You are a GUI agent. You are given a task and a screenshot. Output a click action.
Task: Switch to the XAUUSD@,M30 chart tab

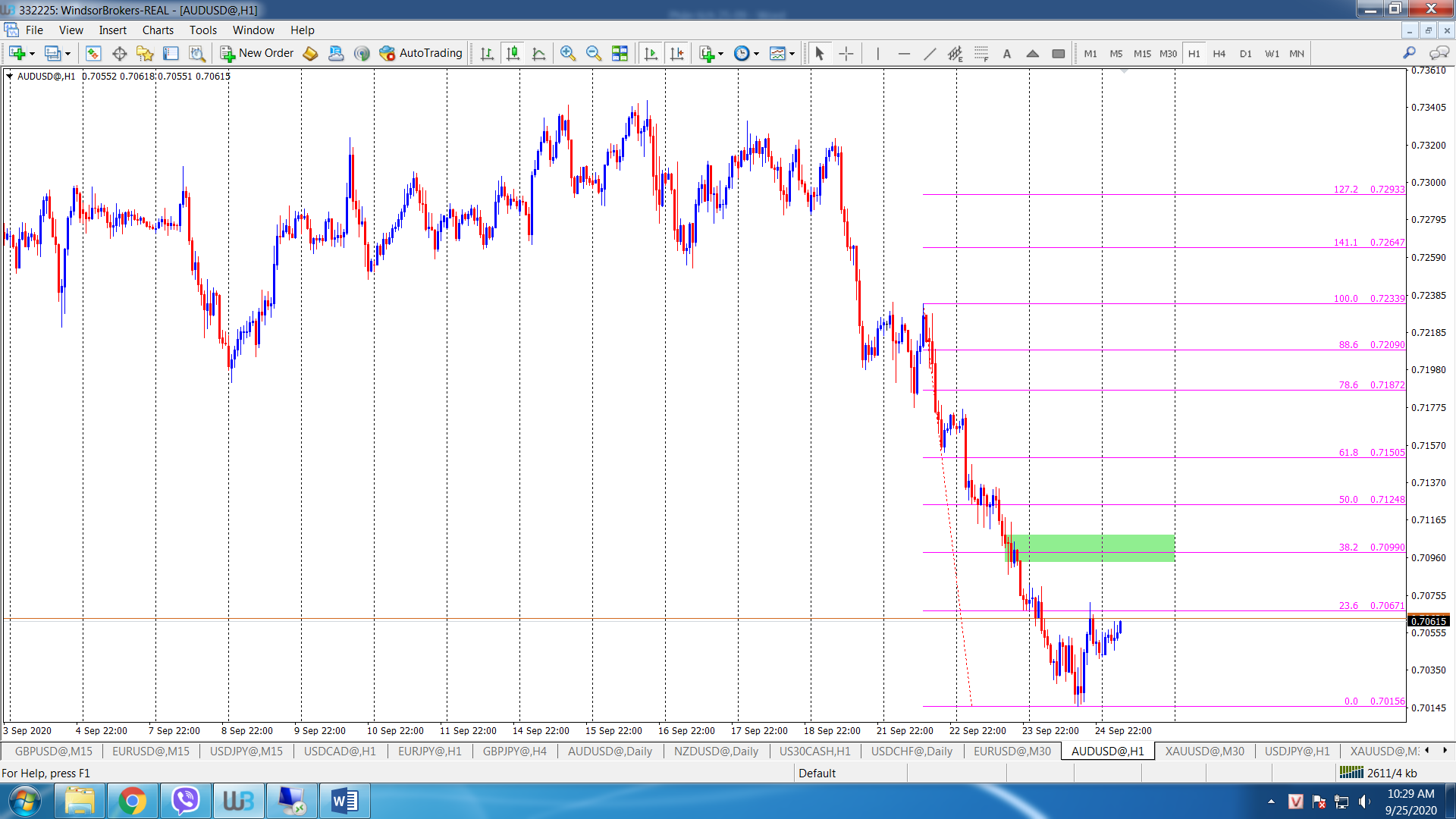pyautogui.click(x=1204, y=751)
